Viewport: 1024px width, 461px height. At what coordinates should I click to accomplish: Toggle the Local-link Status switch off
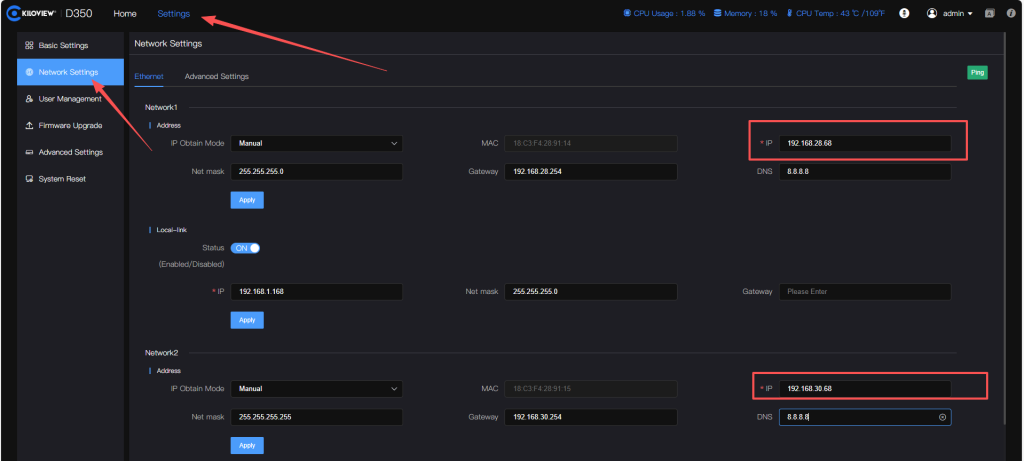(246, 248)
